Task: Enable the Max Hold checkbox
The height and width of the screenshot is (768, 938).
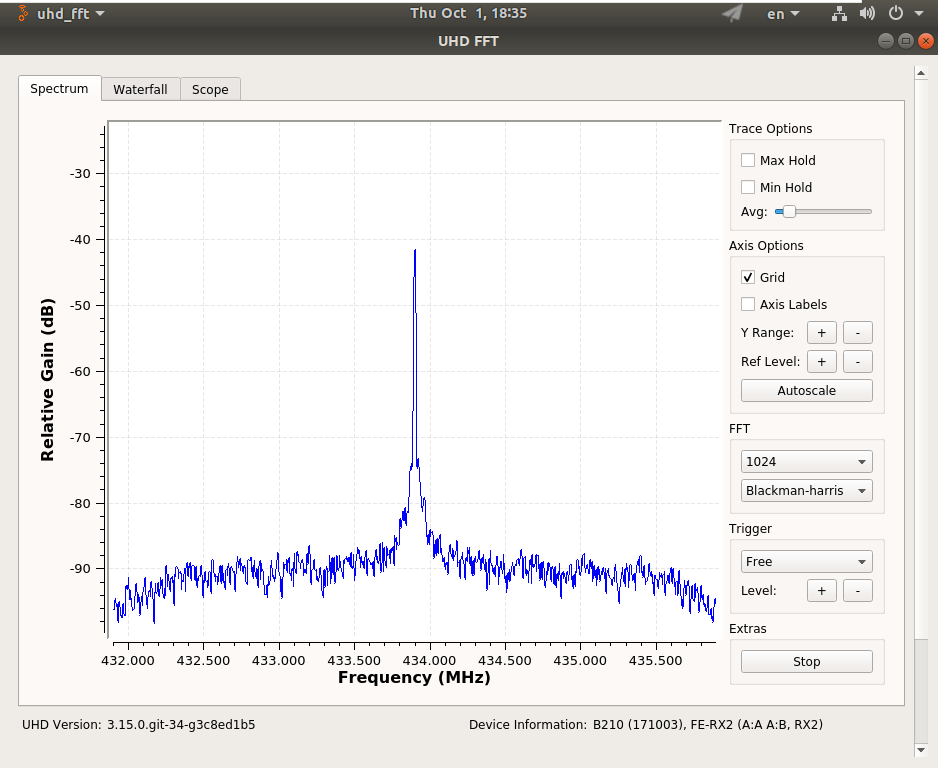Action: click(x=748, y=160)
